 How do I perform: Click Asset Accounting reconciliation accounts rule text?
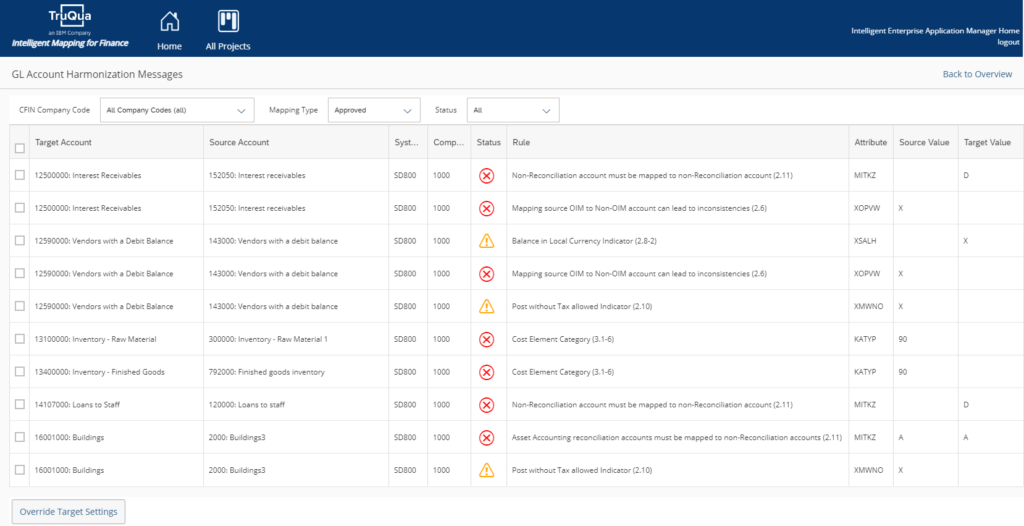677,437
